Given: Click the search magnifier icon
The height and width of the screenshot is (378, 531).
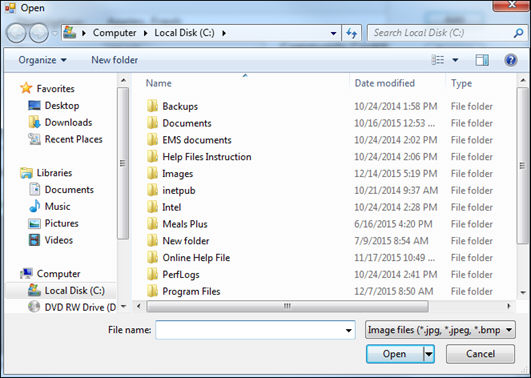Looking at the screenshot, I should (518, 33).
